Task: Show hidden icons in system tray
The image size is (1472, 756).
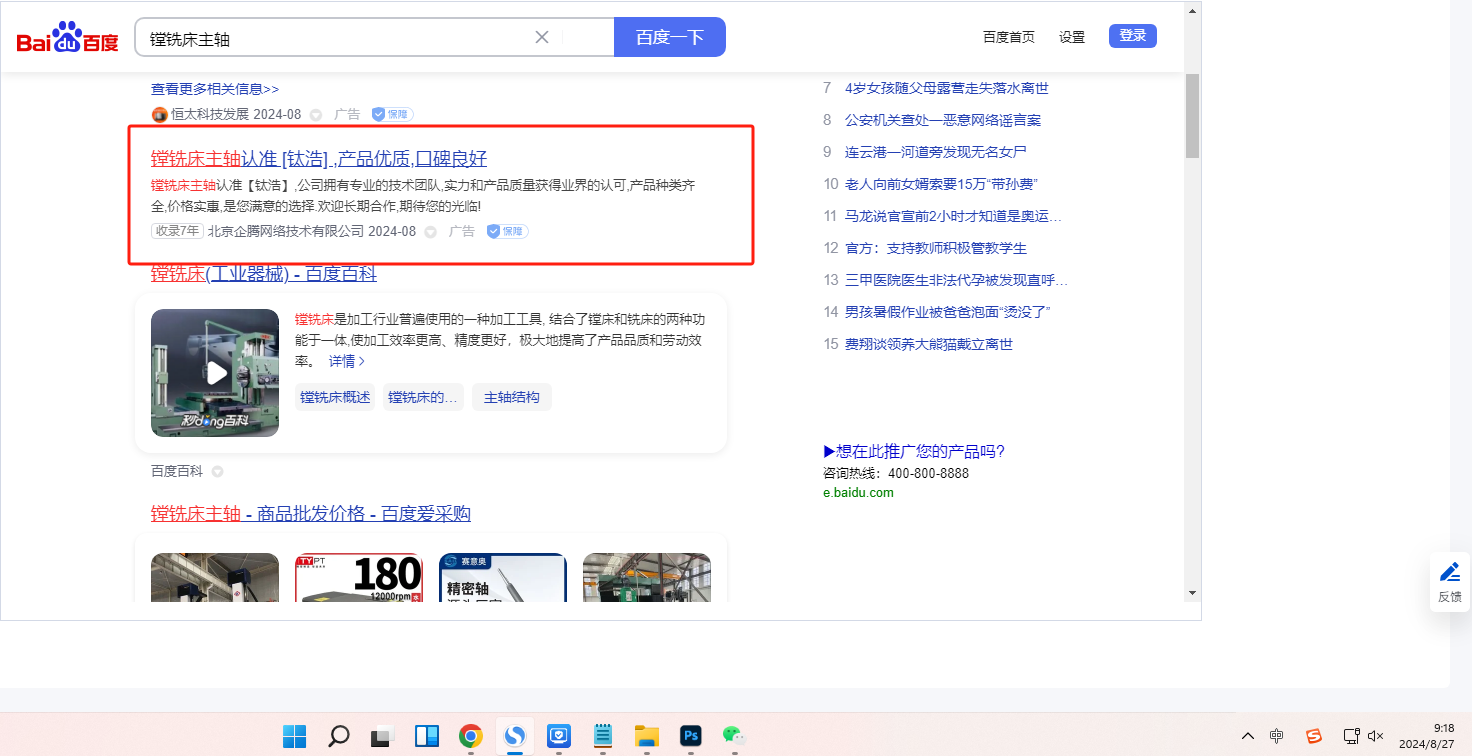Action: [1247, 736]
